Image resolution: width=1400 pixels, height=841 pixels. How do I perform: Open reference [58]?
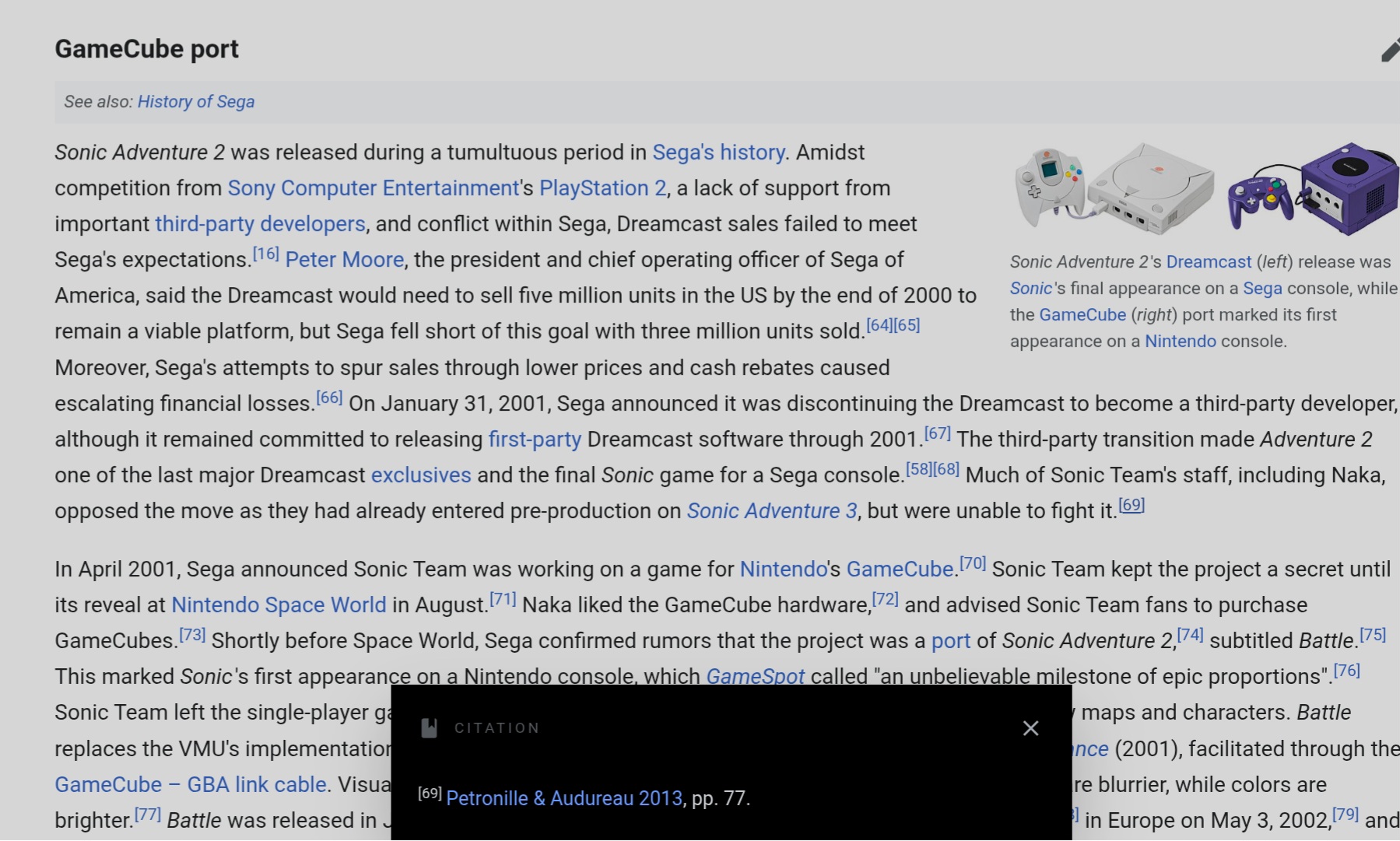919,469
